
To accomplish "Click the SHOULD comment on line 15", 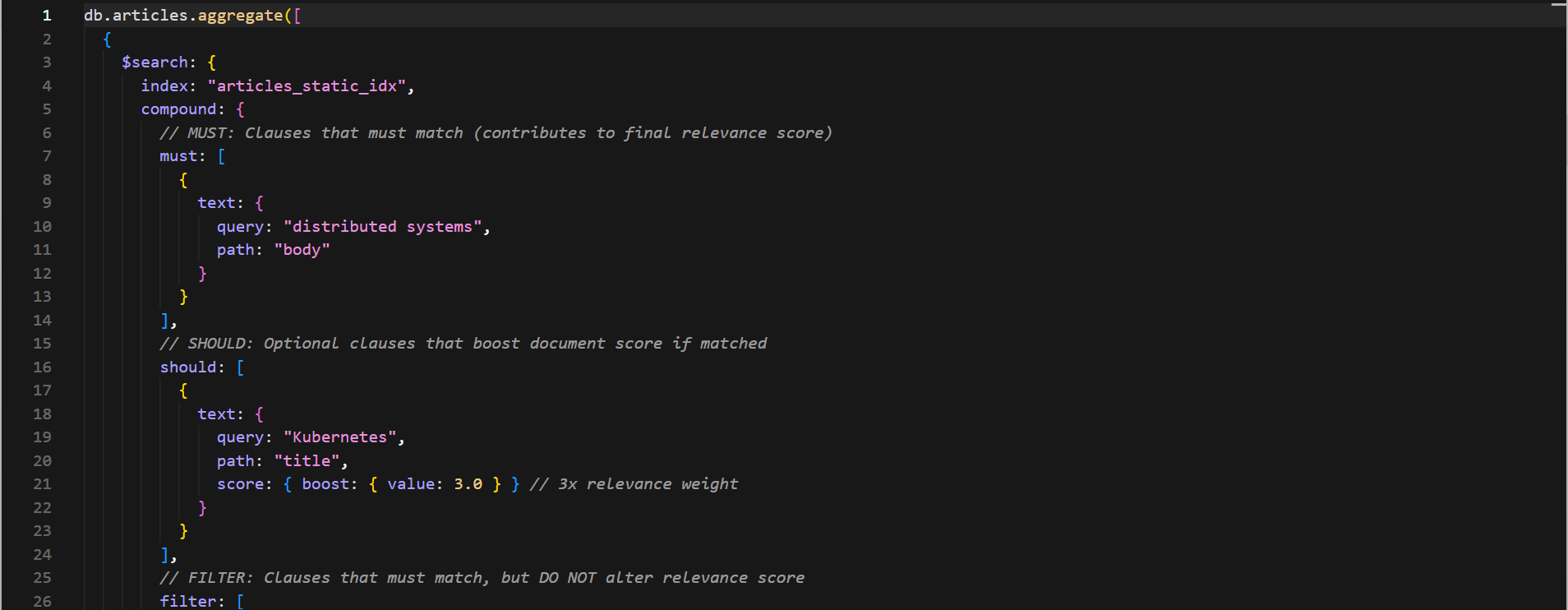I will point(463,344).
